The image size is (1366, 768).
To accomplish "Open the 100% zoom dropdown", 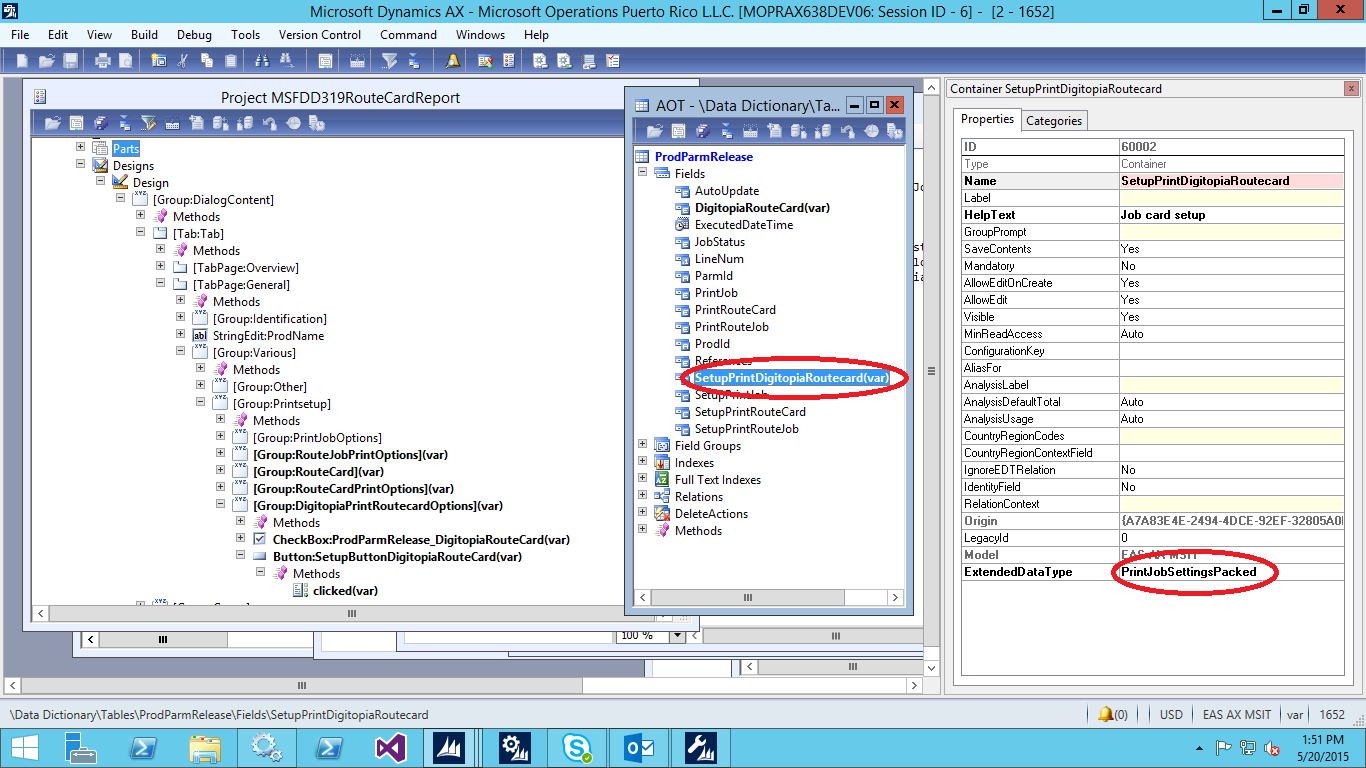I will pyautogui.click(x=676, y=635).
